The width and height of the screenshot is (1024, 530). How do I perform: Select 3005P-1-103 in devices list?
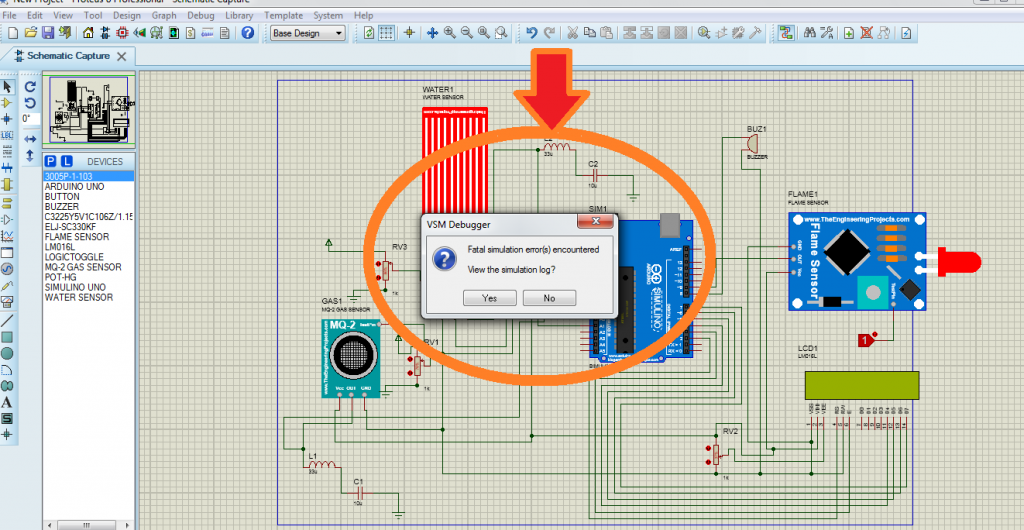click(88, 177)
